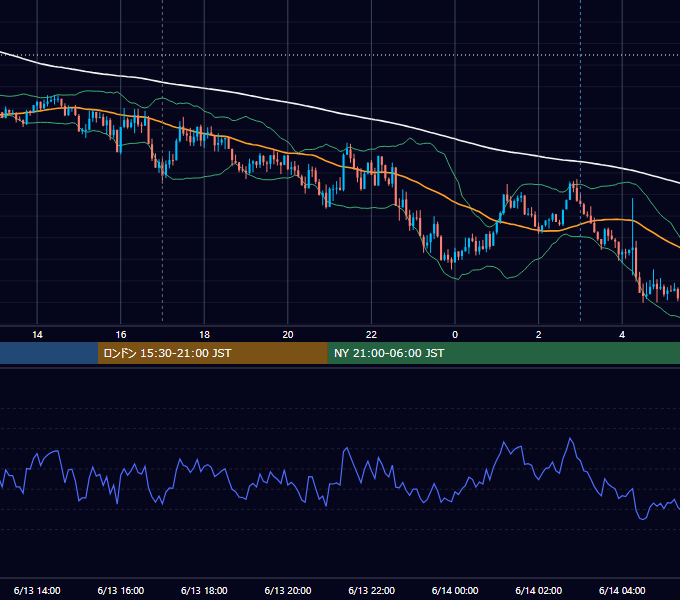Click the 6/14 02:00 date label
The width and height of the screenshot is (680, 600).
point(539,590)
